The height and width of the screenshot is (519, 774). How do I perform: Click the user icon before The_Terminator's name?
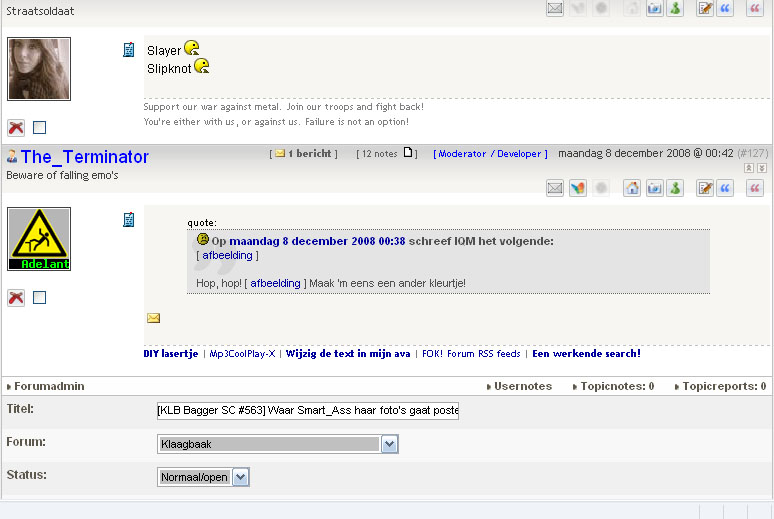[12, 157]
